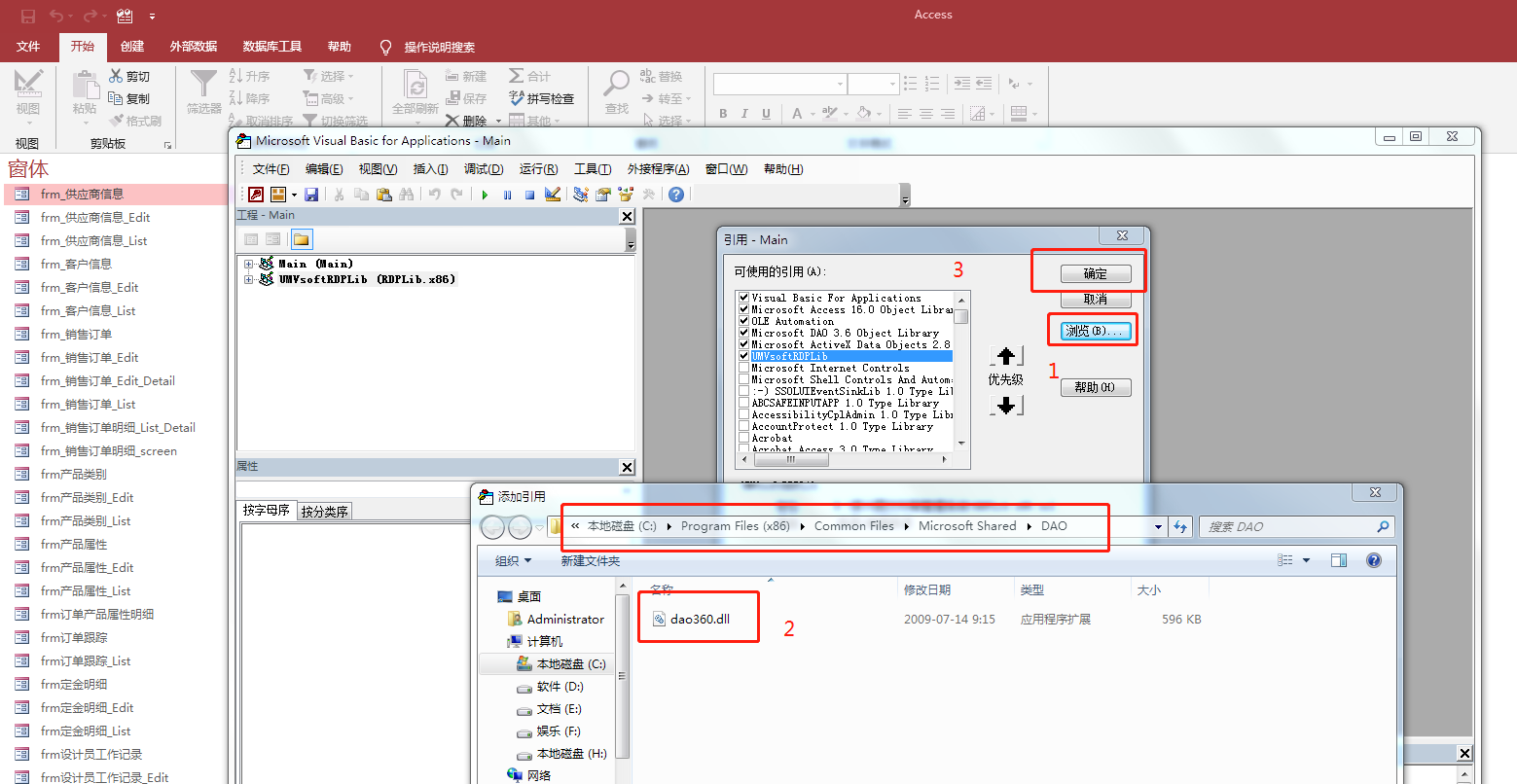Click the preview pane icon in Add Reference dialog
The image size is (1517, 784).
coord(1339,560)
